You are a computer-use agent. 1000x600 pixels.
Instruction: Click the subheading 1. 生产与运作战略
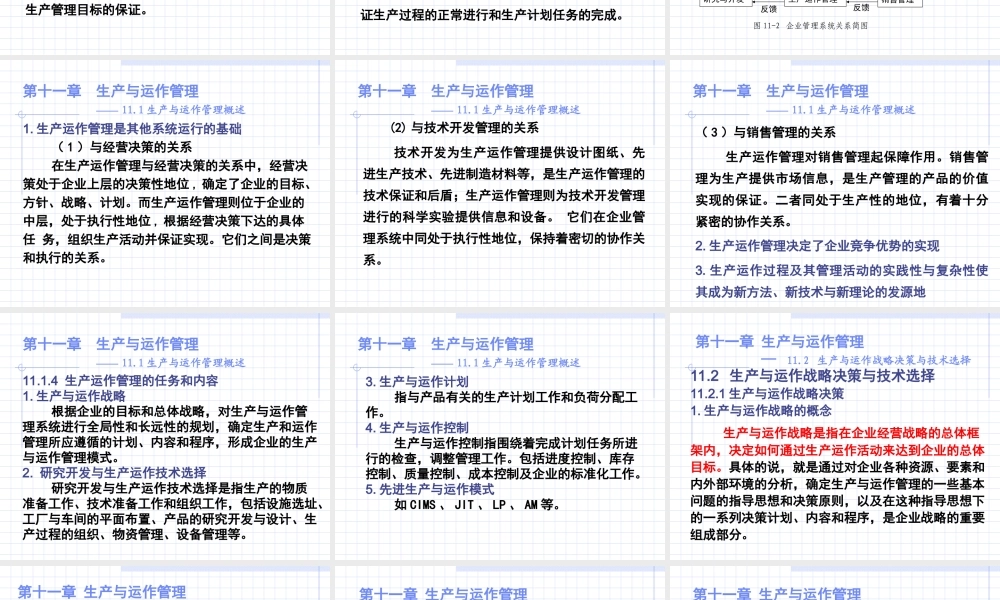(74, 396)
